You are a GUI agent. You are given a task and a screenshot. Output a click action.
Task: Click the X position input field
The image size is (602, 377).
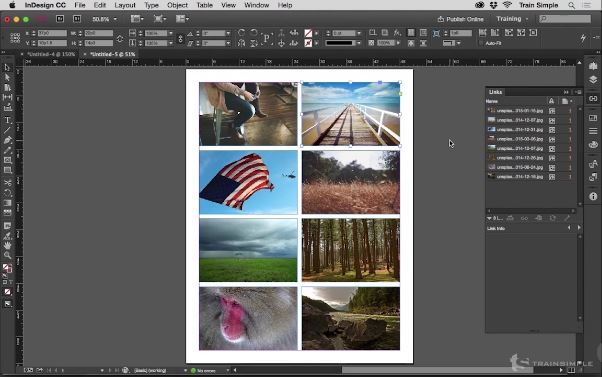tap(52, 33)
